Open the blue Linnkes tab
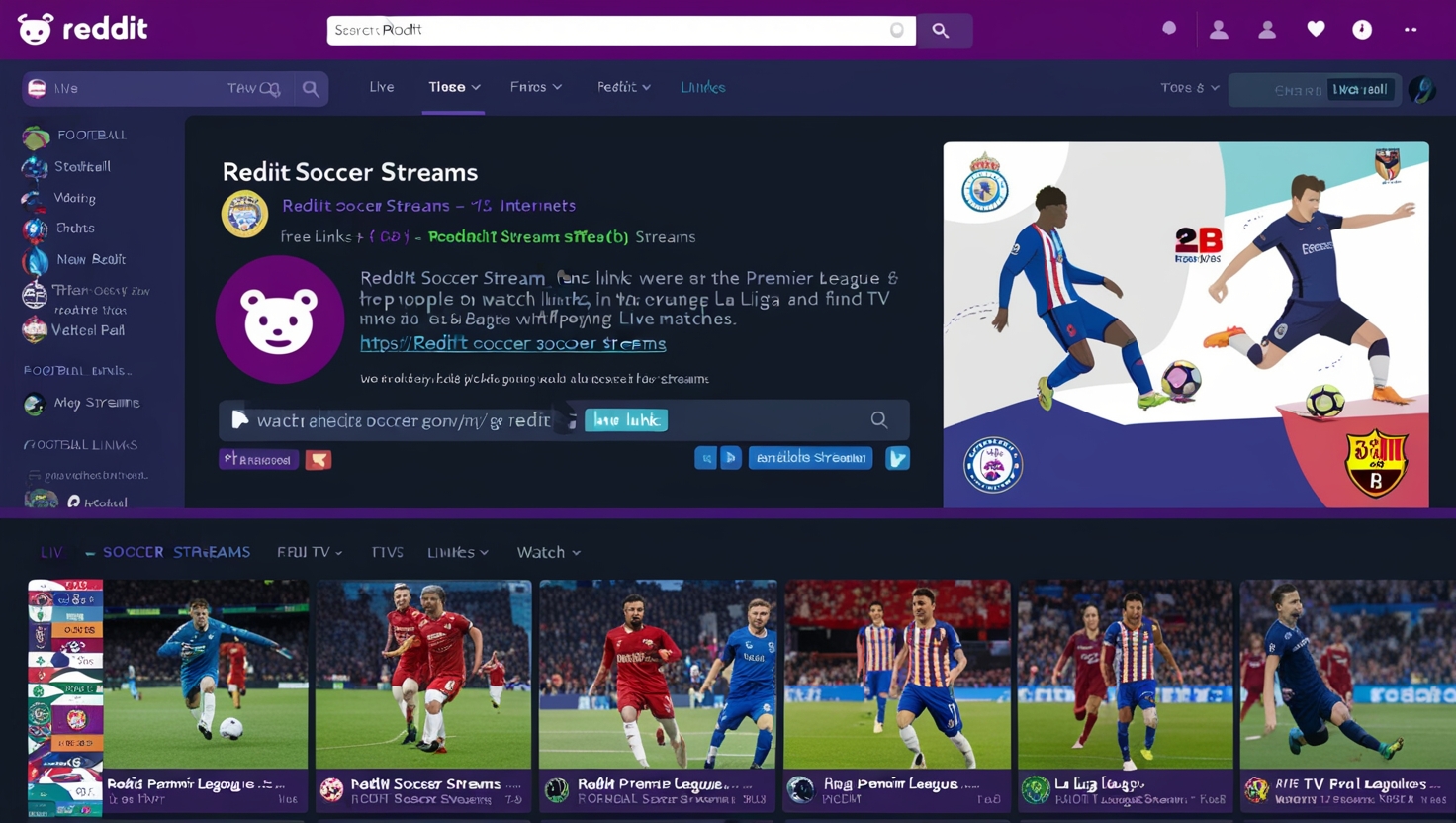 tap(703, 87)
